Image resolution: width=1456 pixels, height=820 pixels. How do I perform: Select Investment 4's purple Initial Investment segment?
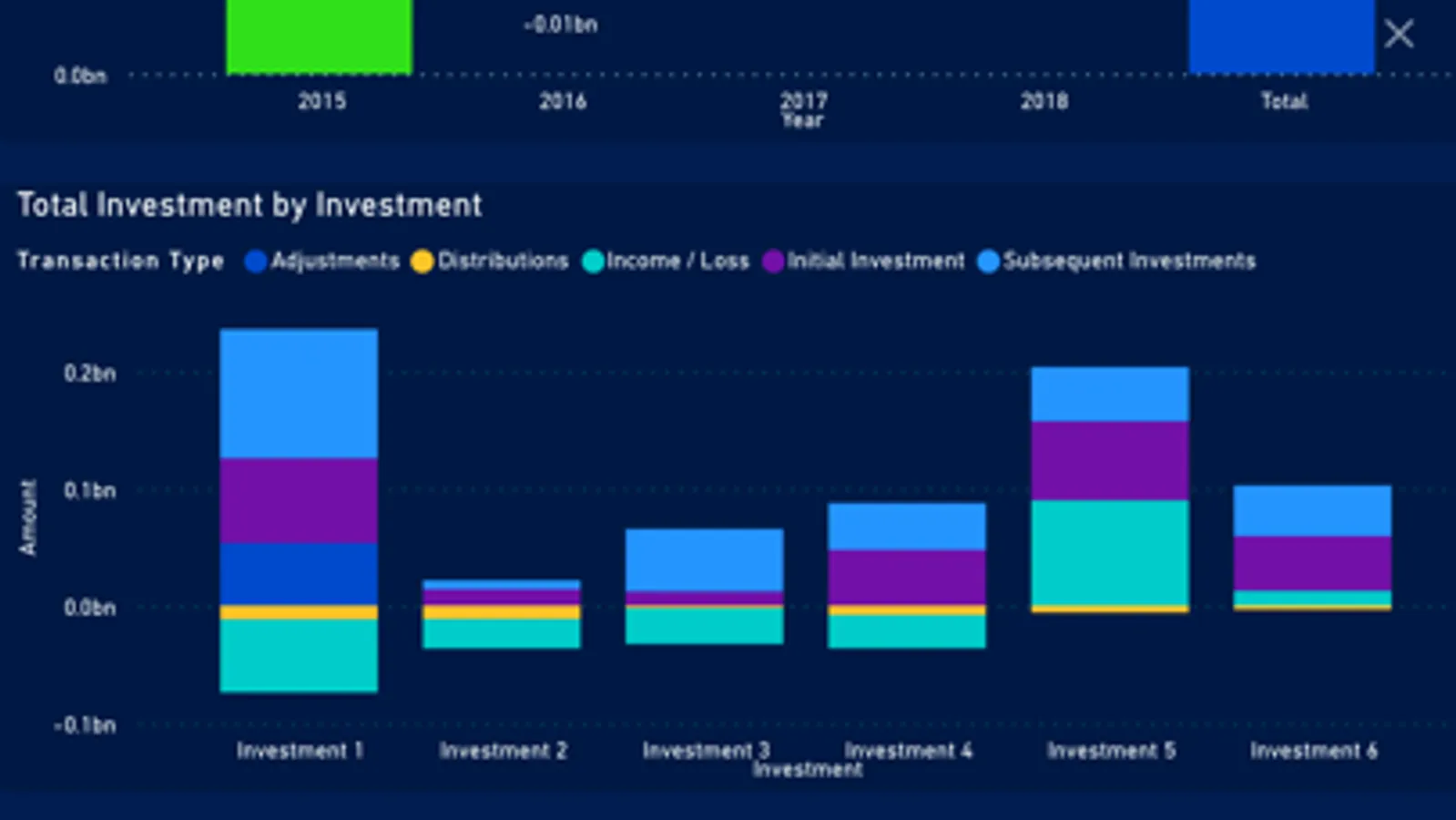point(907,579)
